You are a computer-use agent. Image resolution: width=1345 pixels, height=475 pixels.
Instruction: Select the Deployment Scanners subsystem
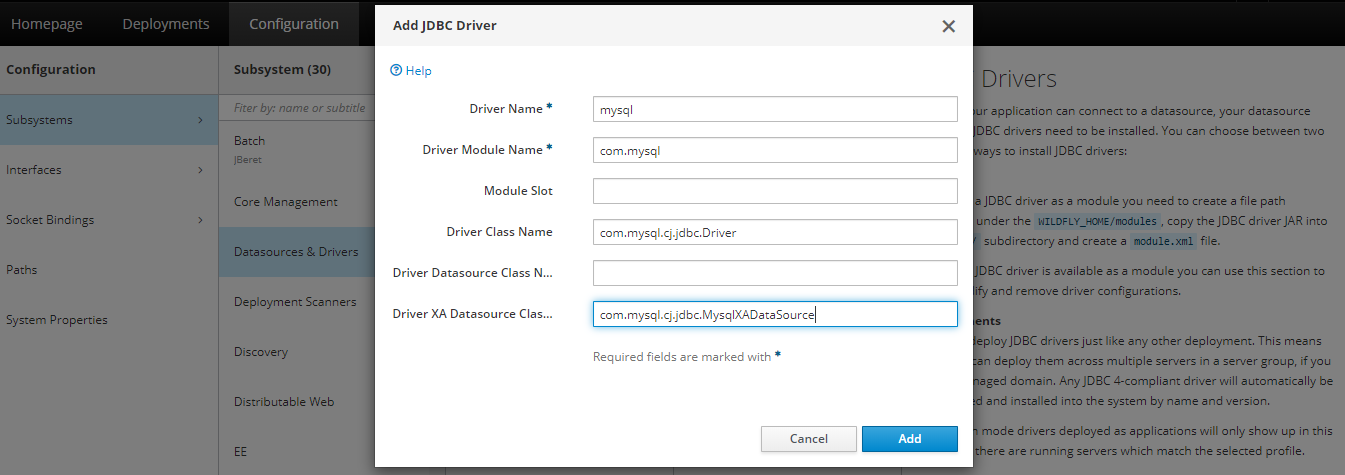297,302
